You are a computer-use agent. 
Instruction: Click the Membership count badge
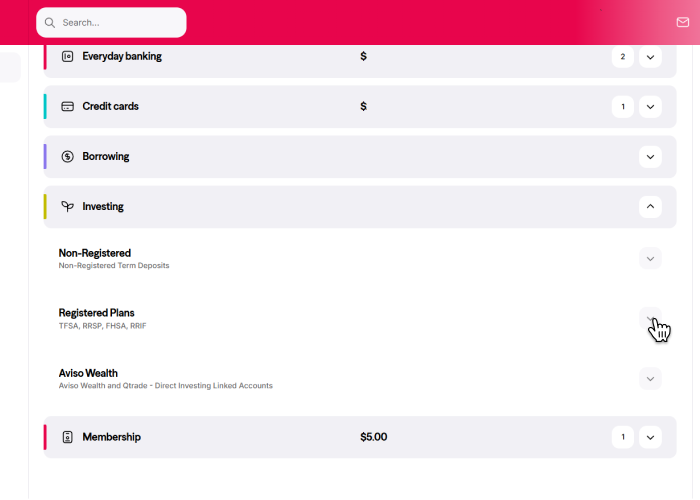(x=622, y=437)
